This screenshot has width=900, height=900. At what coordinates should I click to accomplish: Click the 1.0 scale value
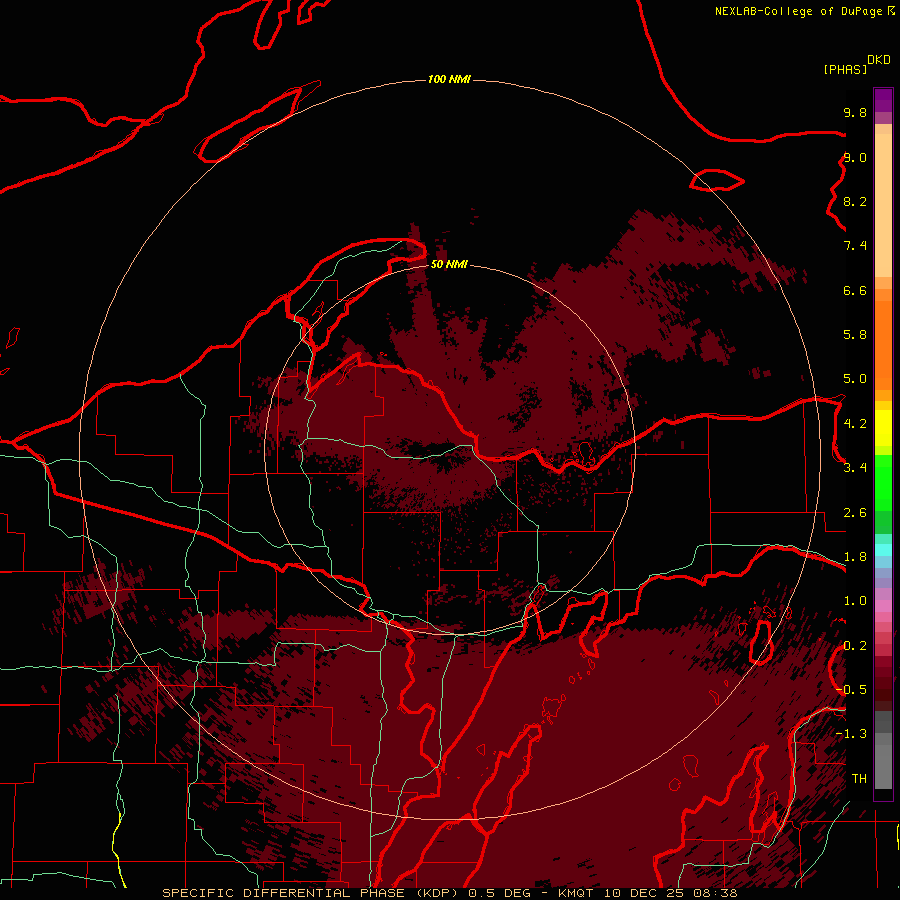pos(855,600)
